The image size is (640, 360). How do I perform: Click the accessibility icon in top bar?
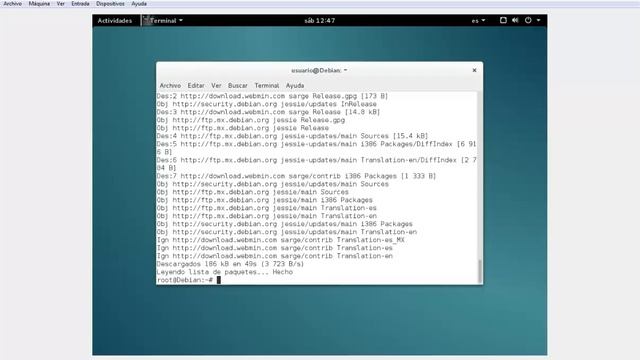[503, 20]
